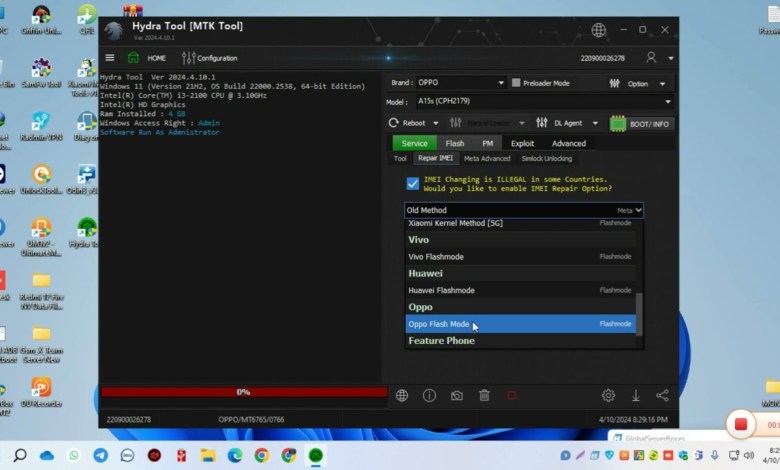Enable the Preloader Mode checkbox
The width and height of the screenshot is (780, 470).
516,83
